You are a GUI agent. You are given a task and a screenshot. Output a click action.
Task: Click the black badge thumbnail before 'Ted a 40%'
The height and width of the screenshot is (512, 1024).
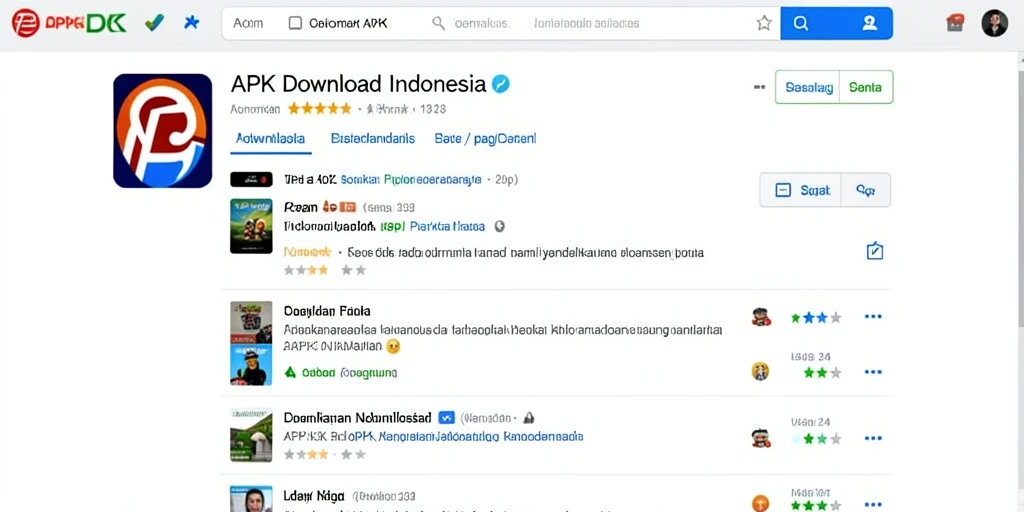tap(251, 179)
